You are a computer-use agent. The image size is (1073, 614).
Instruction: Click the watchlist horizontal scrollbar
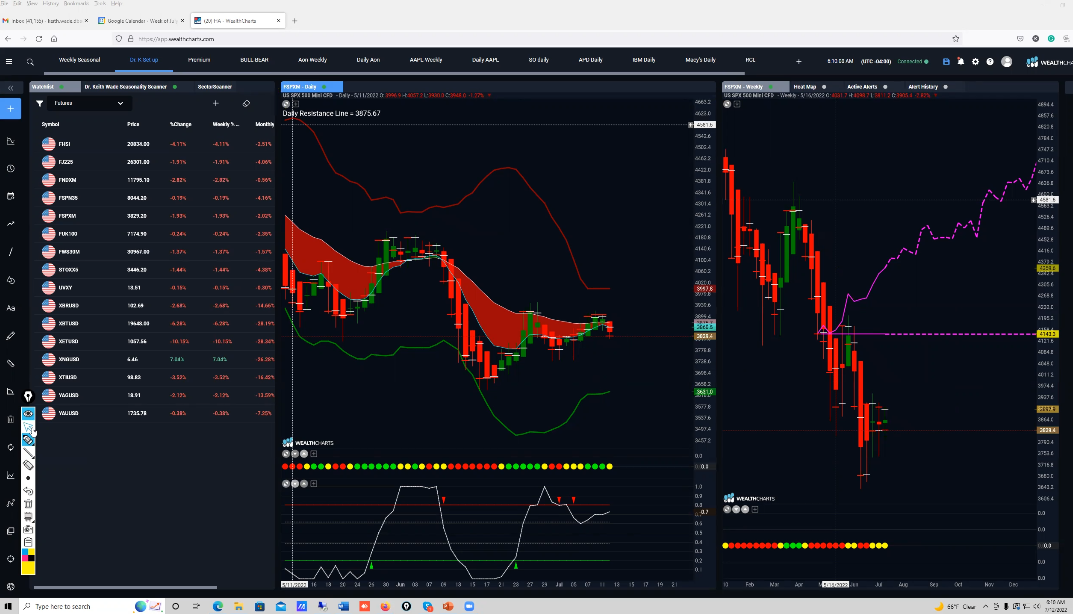(125, 587)
